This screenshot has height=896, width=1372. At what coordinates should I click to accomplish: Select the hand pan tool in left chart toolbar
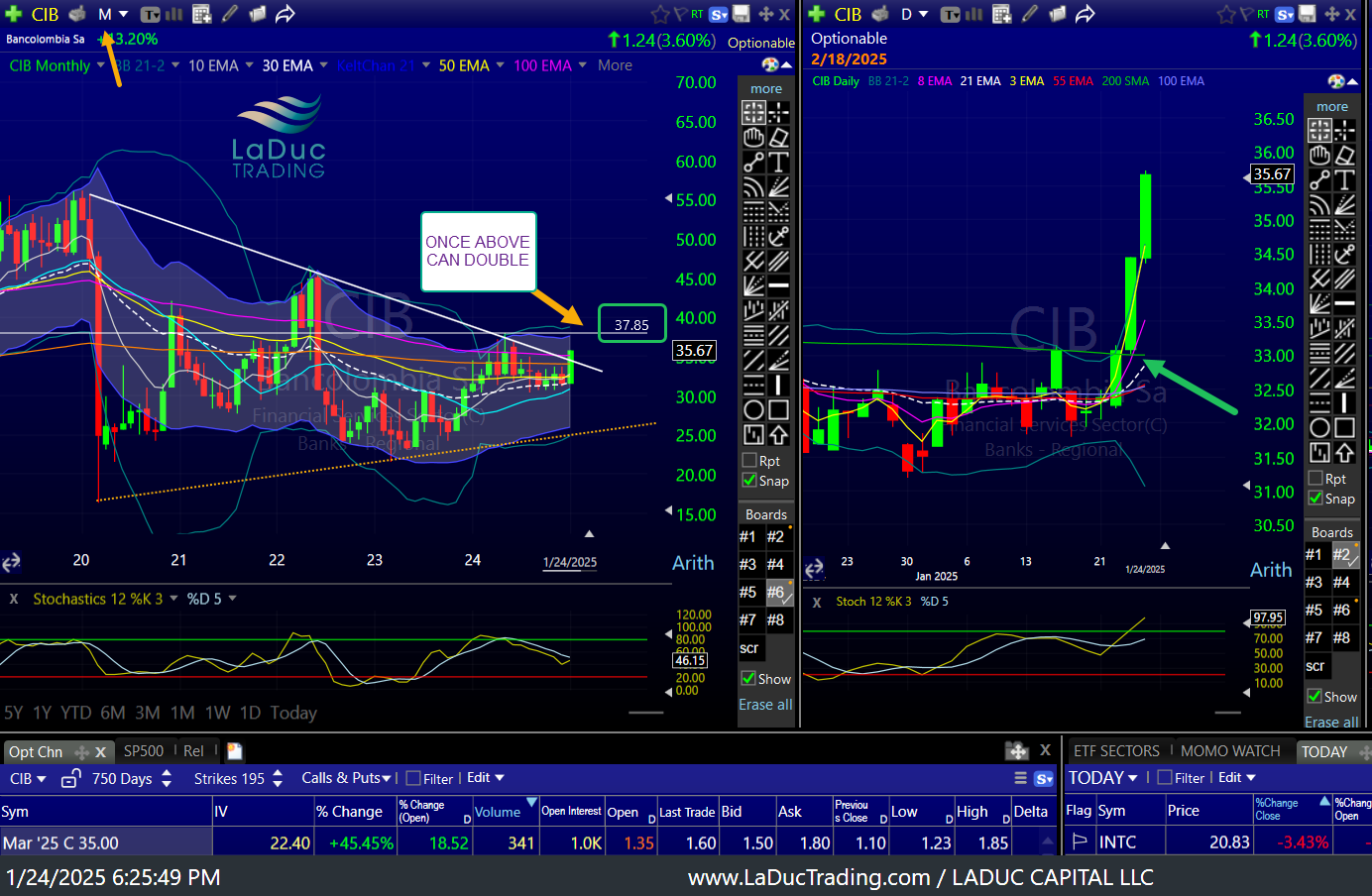[x=754, y=137]
